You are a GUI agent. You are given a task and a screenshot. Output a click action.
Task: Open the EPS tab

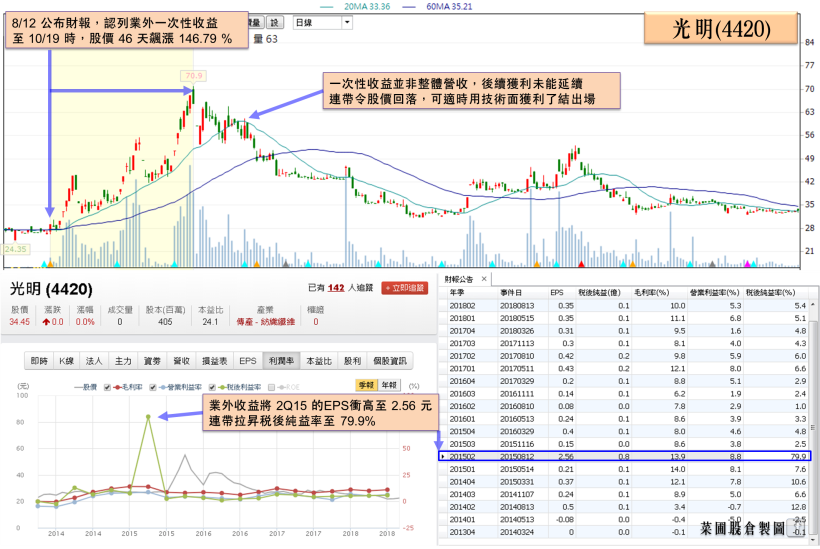tap(248, 361)
